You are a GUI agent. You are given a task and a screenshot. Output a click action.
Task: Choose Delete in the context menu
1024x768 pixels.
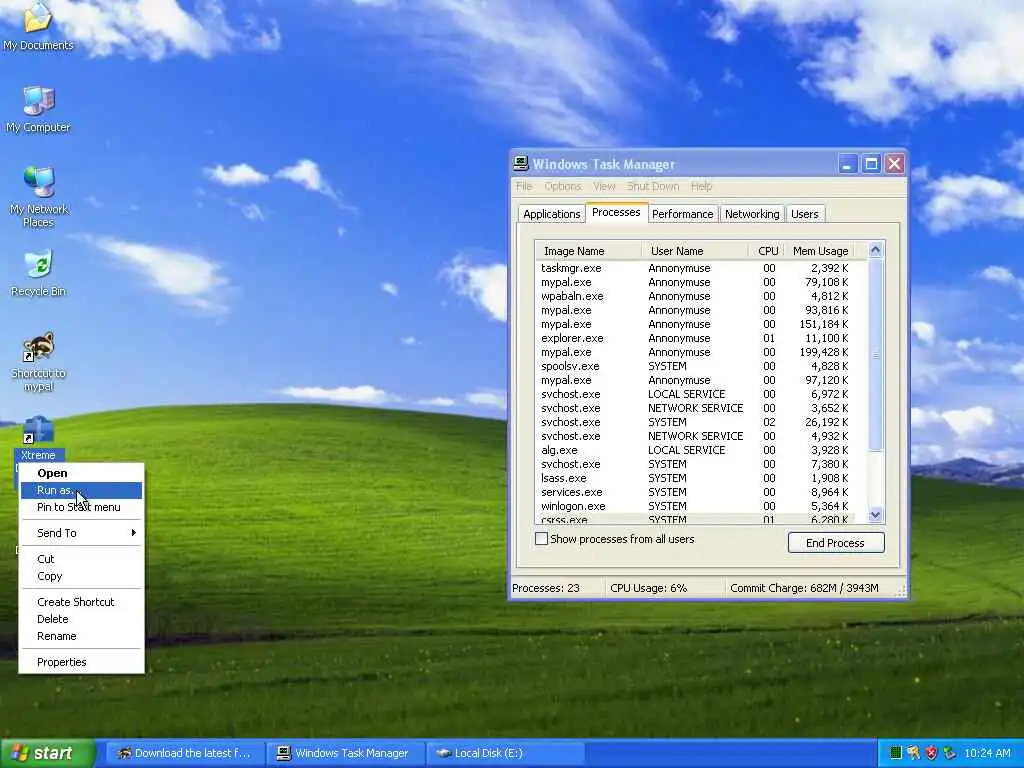coord(81,618)
